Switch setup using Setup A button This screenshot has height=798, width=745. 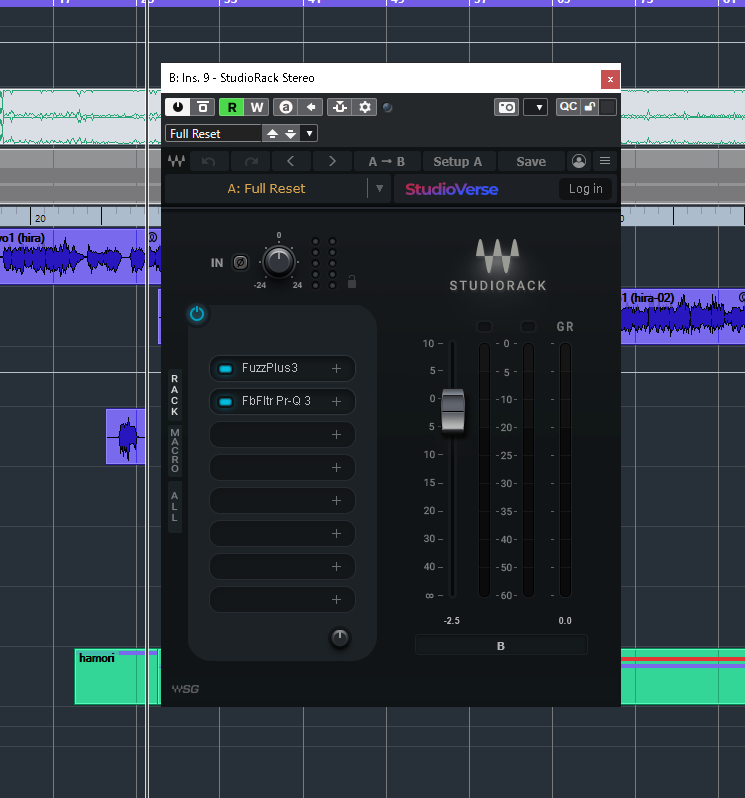point(457,161)
